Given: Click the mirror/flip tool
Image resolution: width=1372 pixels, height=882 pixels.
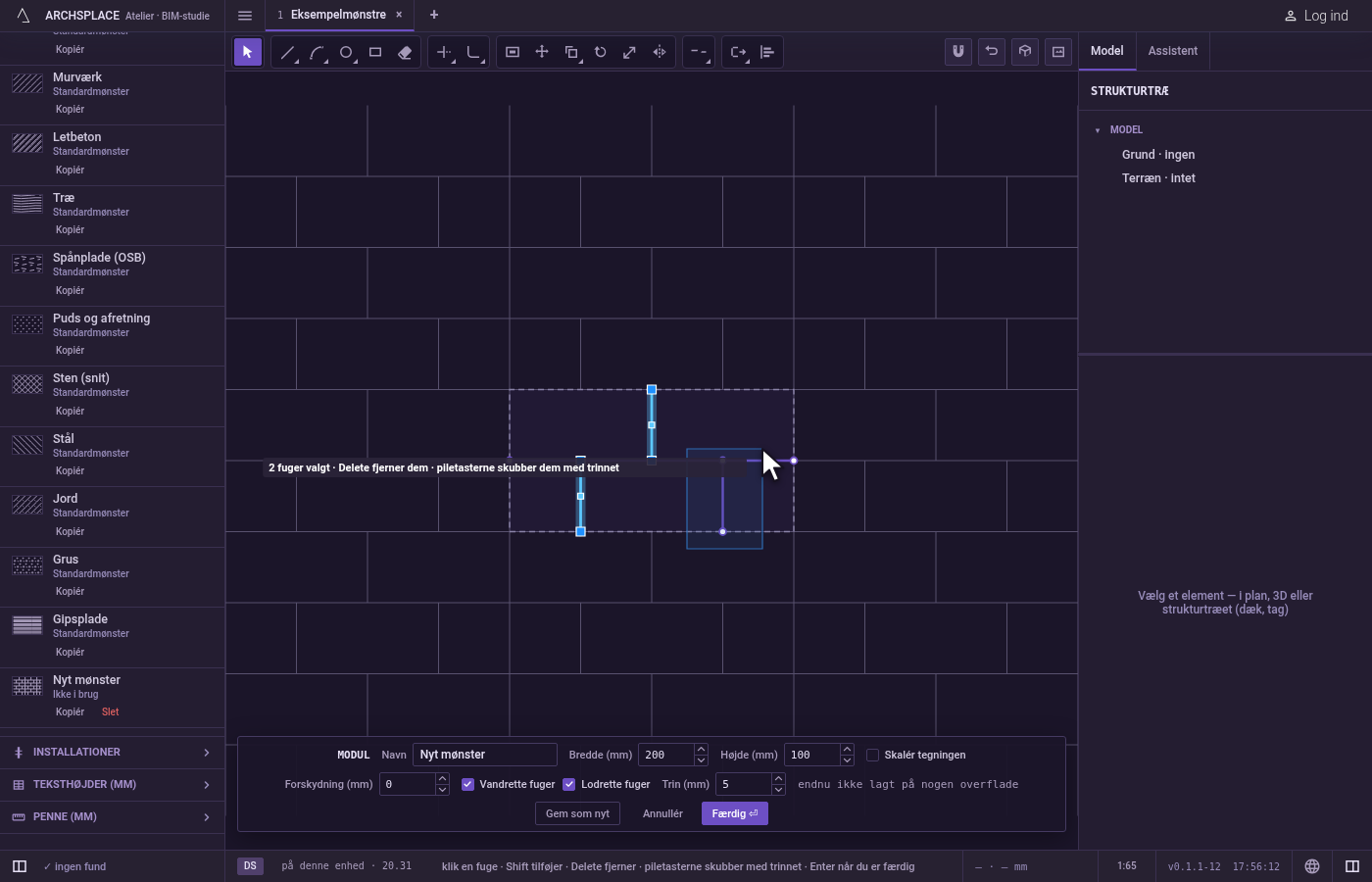Looking at the screenshot, I should click(660, 52).
